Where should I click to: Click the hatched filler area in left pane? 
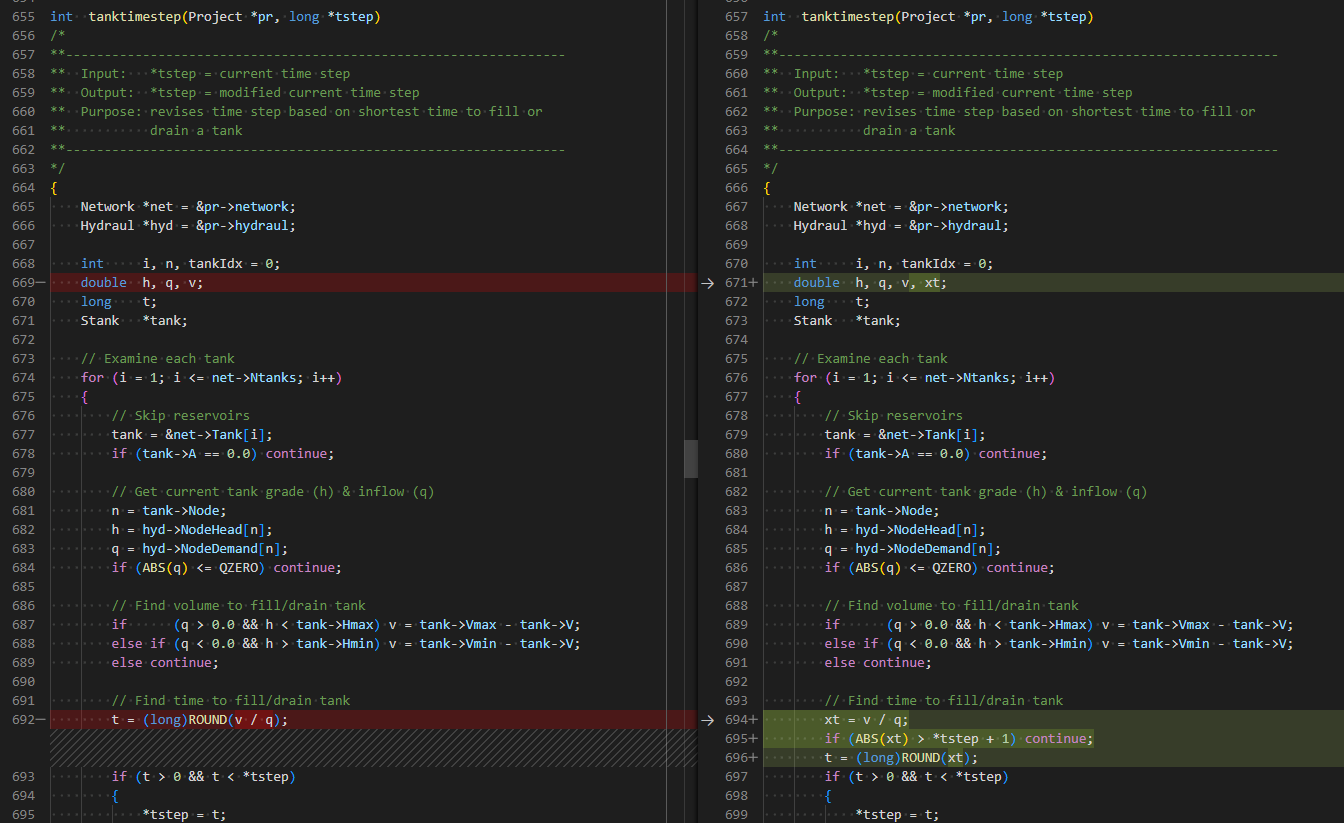pyautogui.click(x=373, y=748)
